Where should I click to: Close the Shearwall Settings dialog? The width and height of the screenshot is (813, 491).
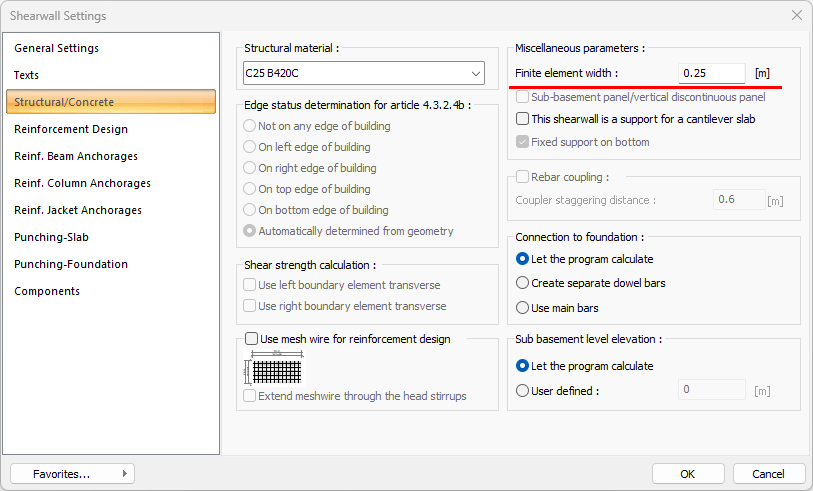pyautogui.click(x=796, y=15)
